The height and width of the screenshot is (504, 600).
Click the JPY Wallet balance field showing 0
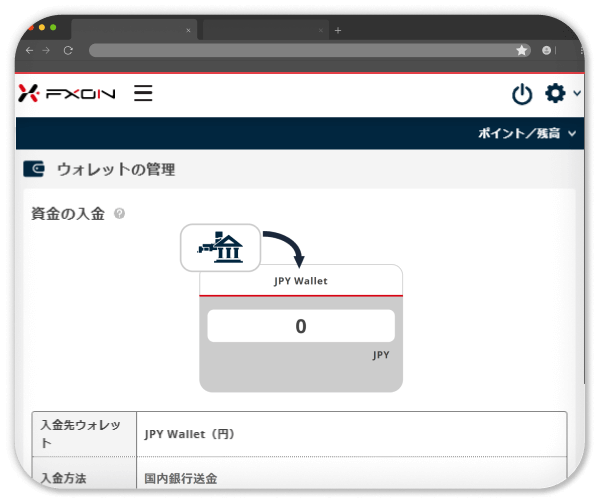click(301, 326)
